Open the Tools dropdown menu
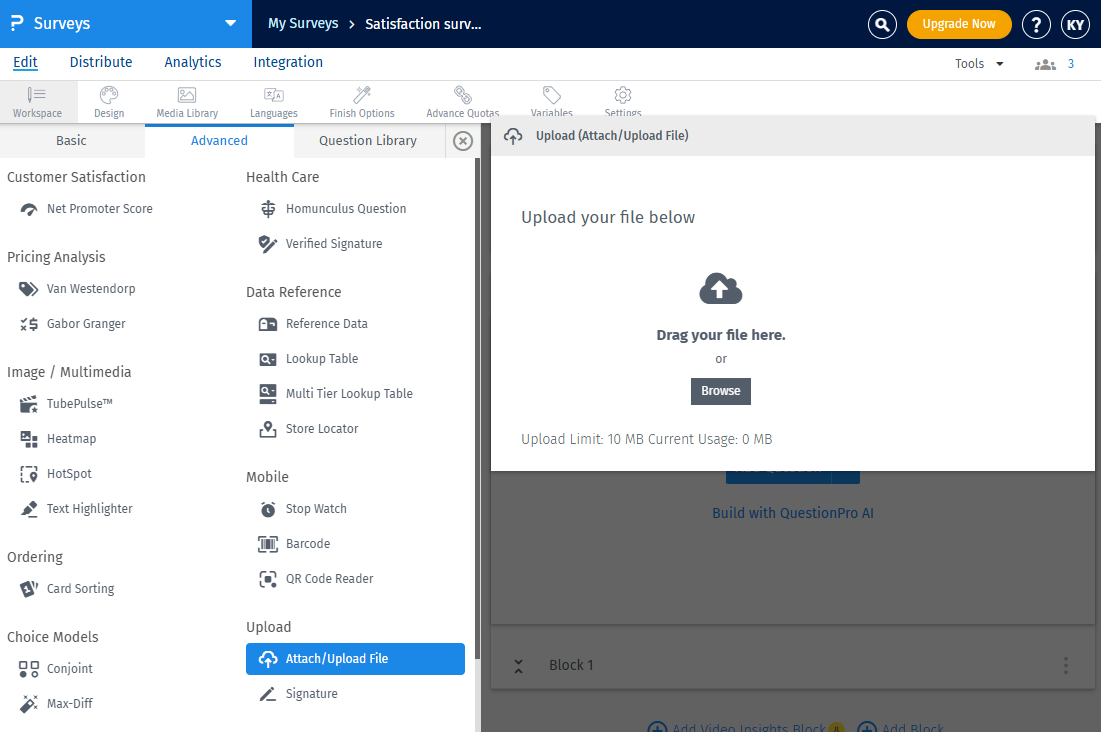Image resolution: width=1101 pixels, height=732 pixels. pyautogui.click(x=979, y=64)
